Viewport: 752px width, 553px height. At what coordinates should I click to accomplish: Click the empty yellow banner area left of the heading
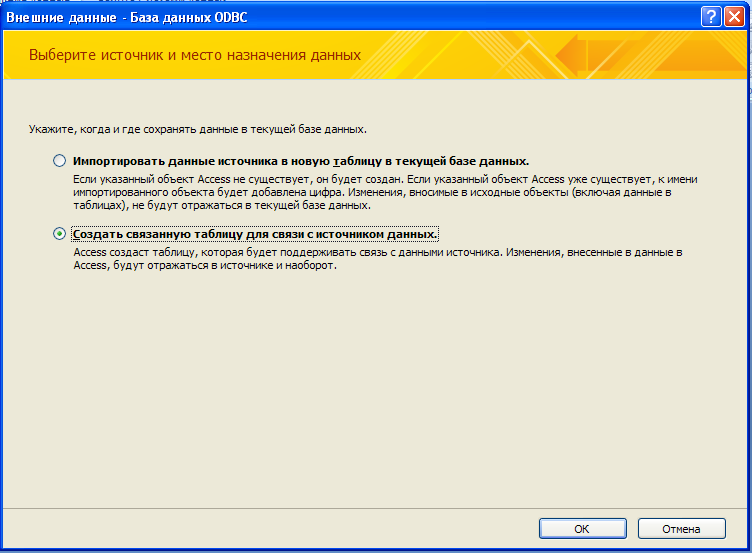click(x=15, y=55)
